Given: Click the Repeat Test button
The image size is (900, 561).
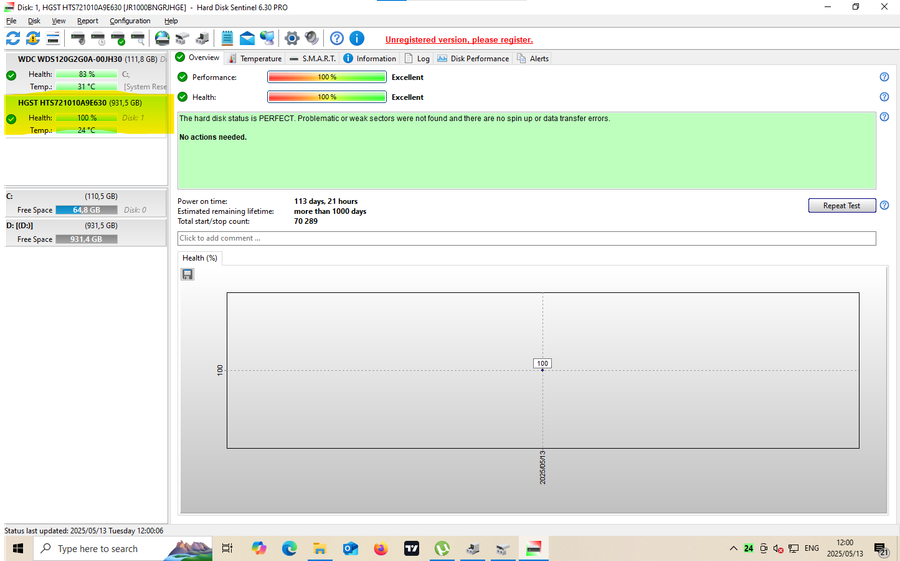Looking at the screenshot, I should click(841, 205).
